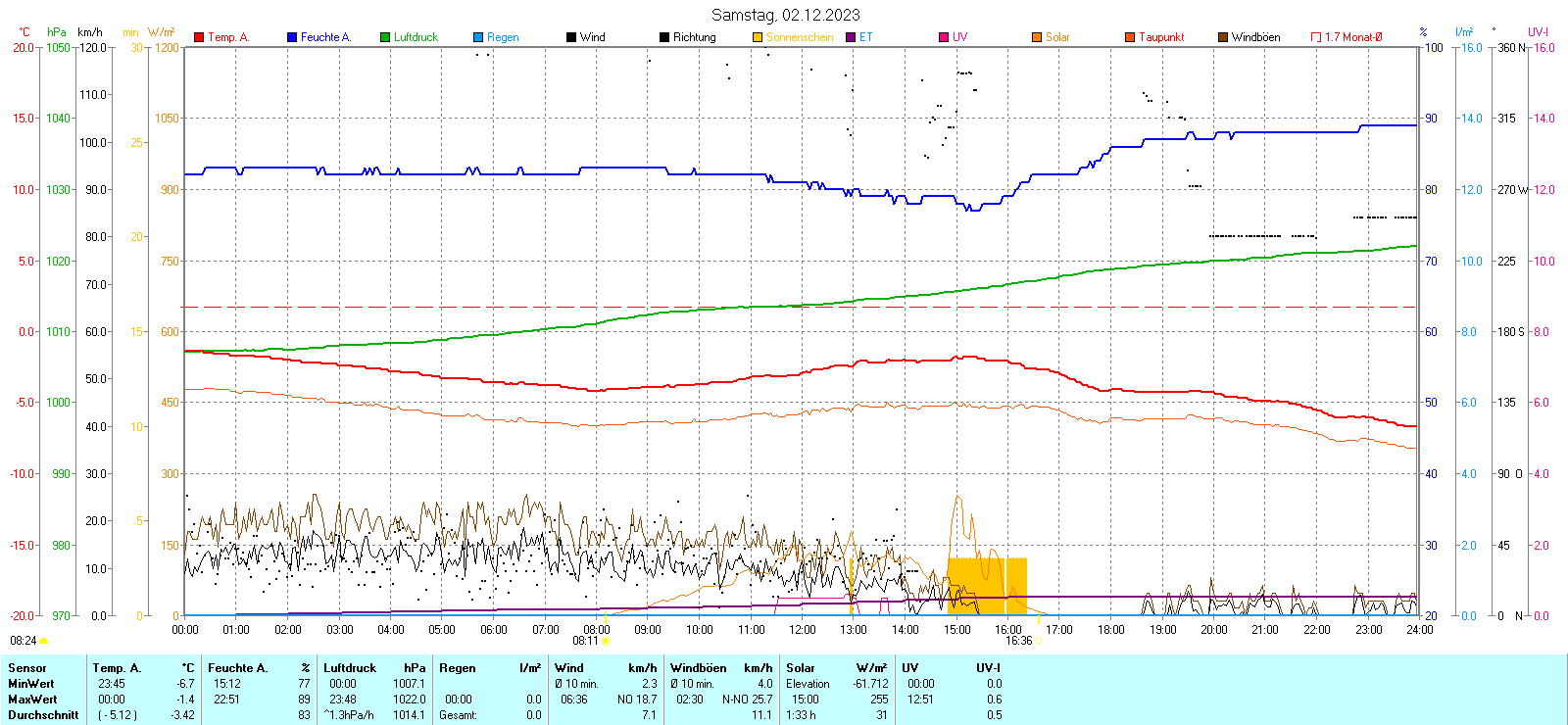Click the purple ET legend square
The height and width of the screenshot is (725, 1568).
851,37
